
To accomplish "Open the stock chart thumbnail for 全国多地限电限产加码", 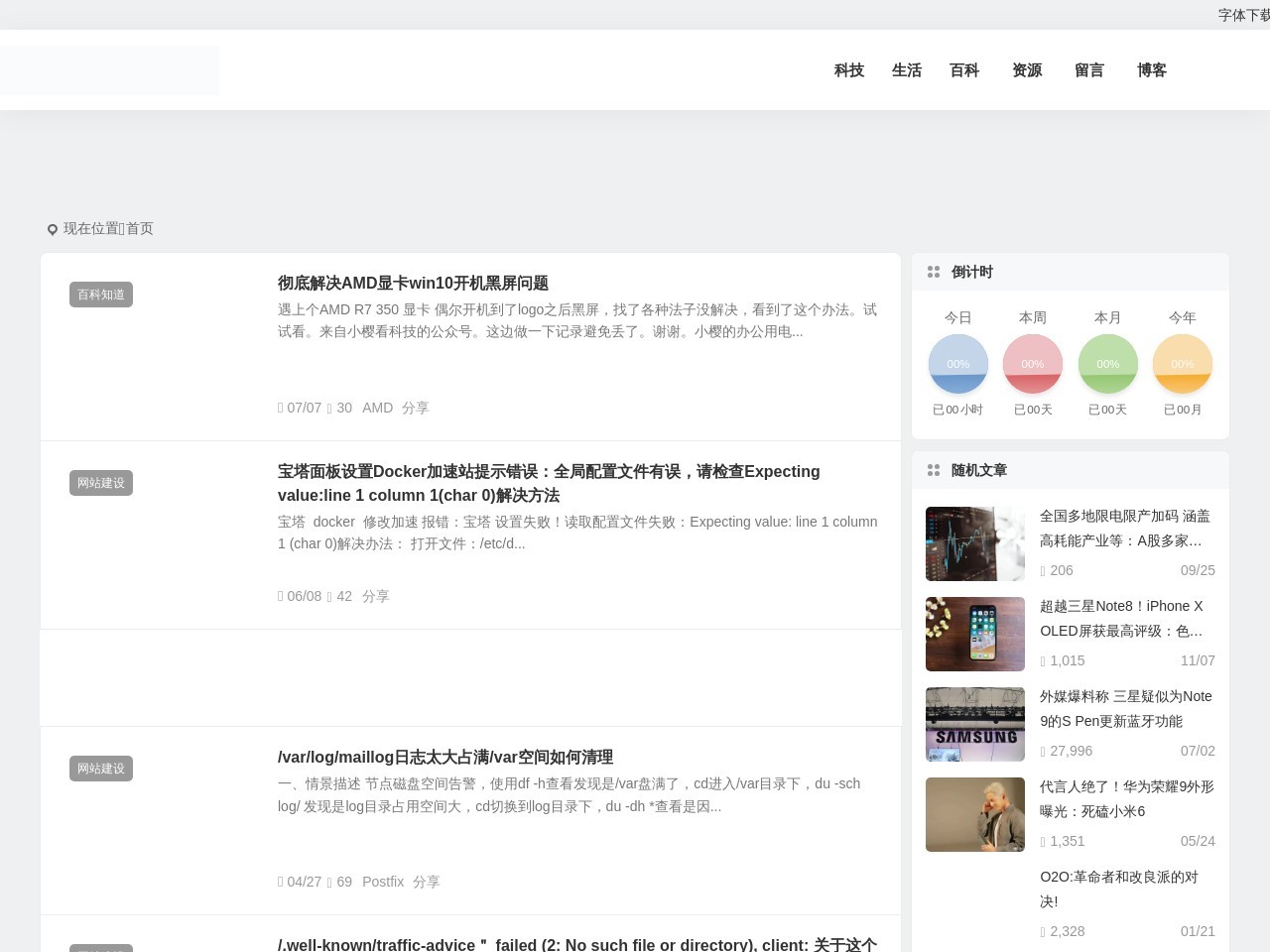I will [x=975, y=543].
